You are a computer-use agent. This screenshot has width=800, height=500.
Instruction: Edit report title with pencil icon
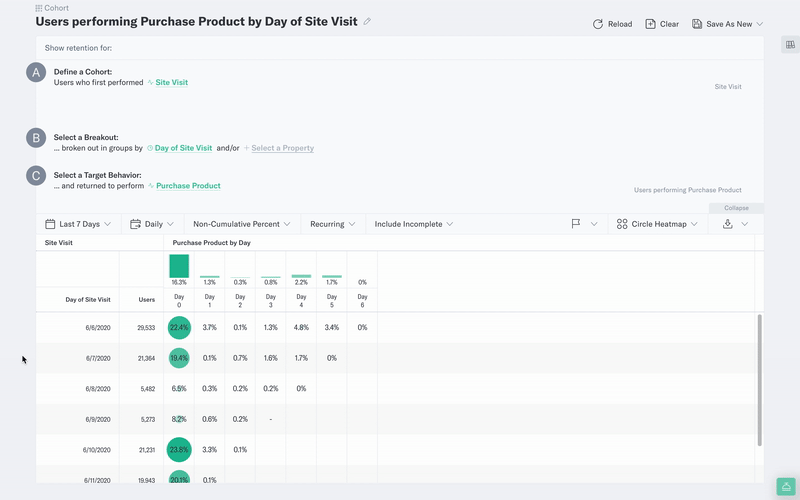(x=367, y=21)
